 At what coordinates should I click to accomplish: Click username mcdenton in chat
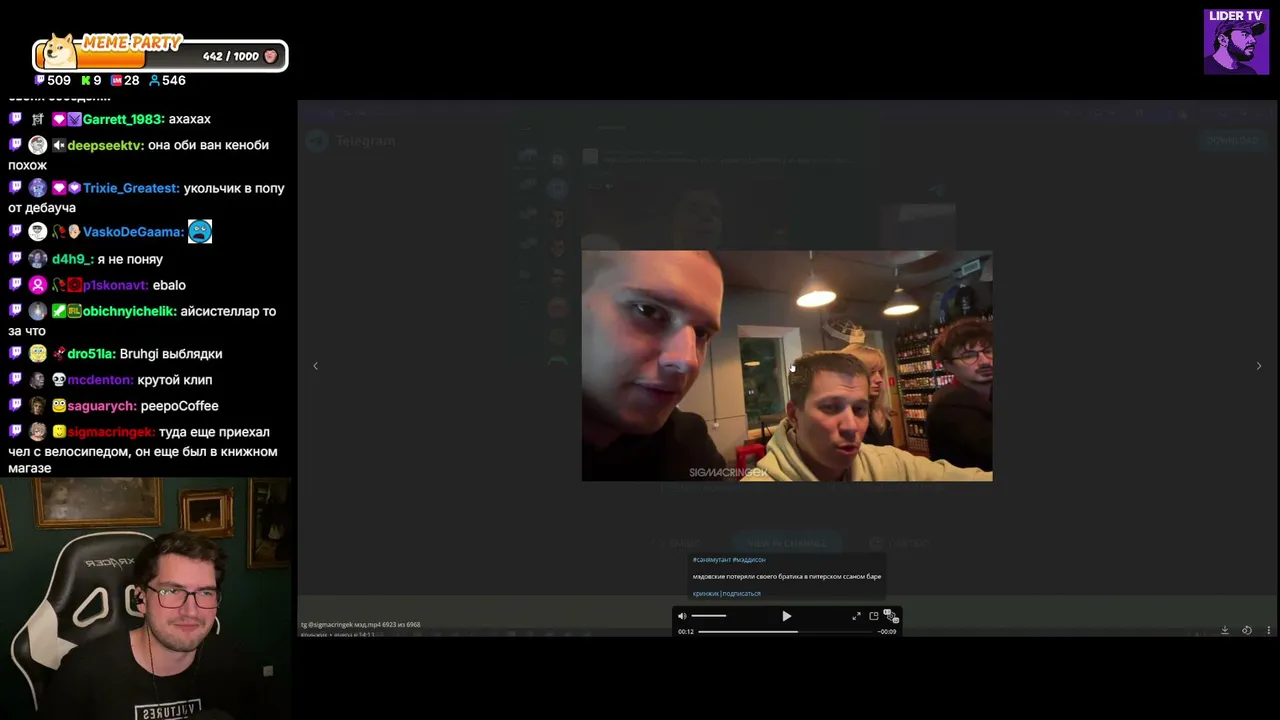99,380
